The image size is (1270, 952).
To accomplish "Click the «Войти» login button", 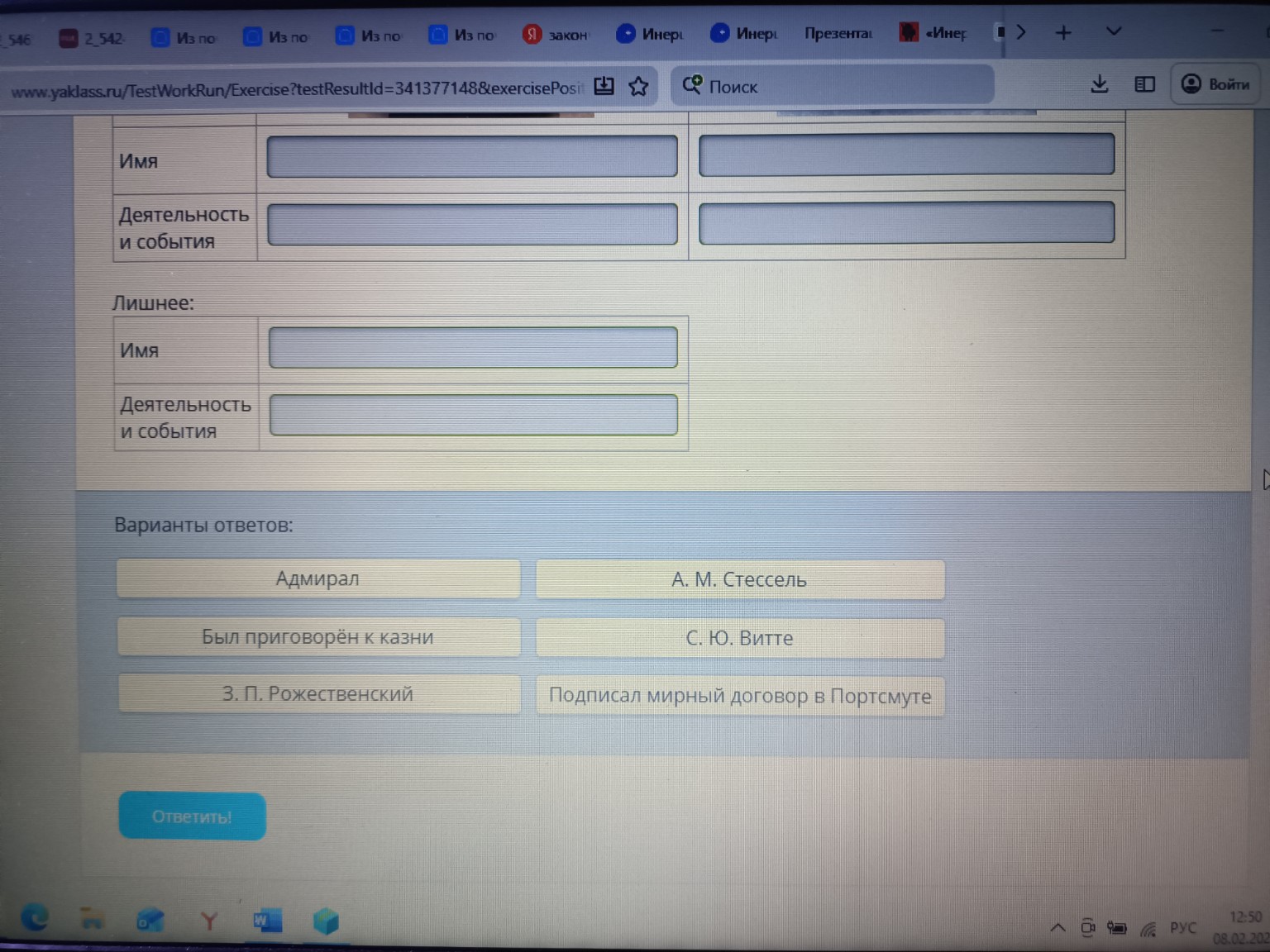I will [1215, 84].
